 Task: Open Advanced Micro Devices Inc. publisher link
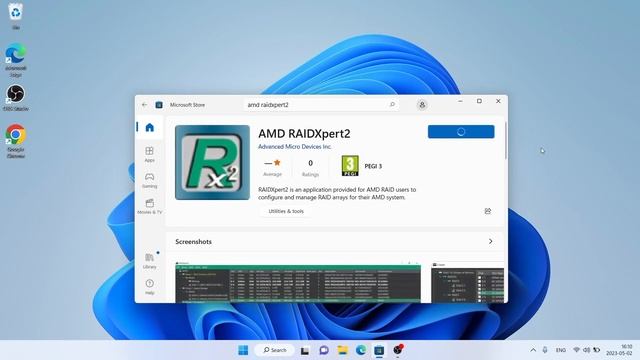(295, 147)
